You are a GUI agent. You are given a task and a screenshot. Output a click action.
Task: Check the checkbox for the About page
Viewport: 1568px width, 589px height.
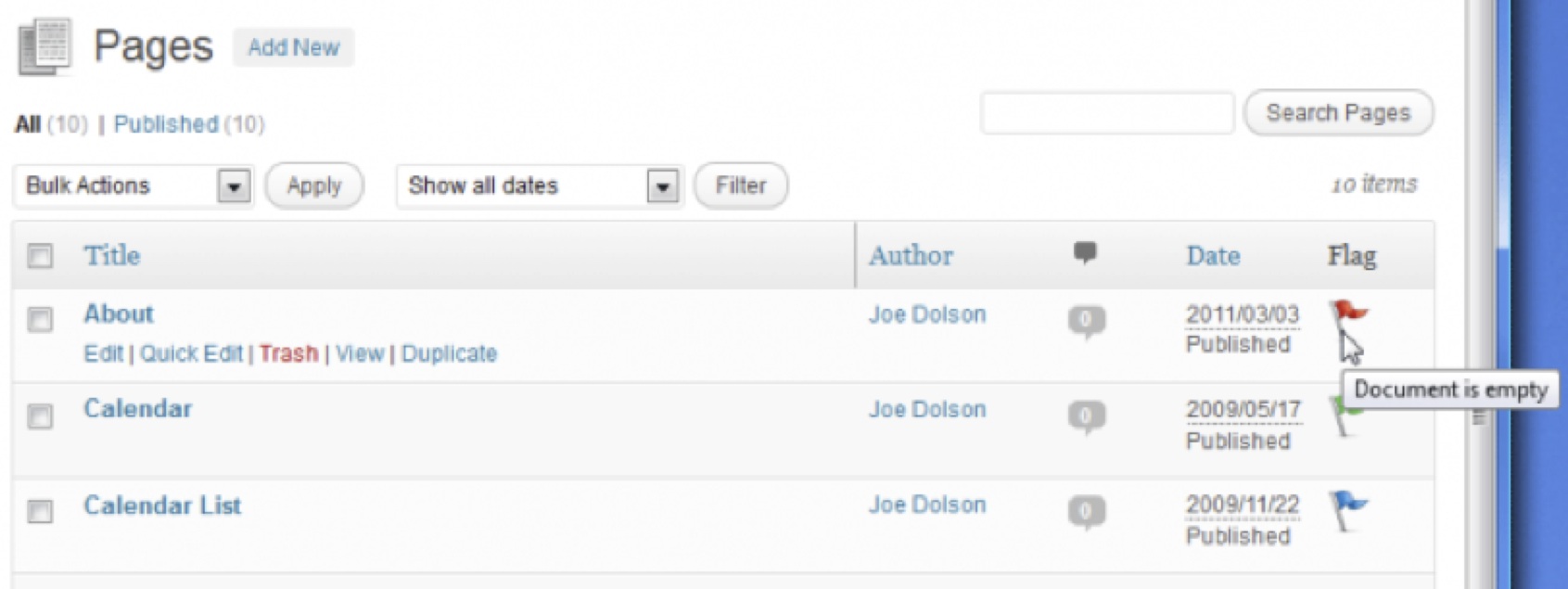pos(40,320)
